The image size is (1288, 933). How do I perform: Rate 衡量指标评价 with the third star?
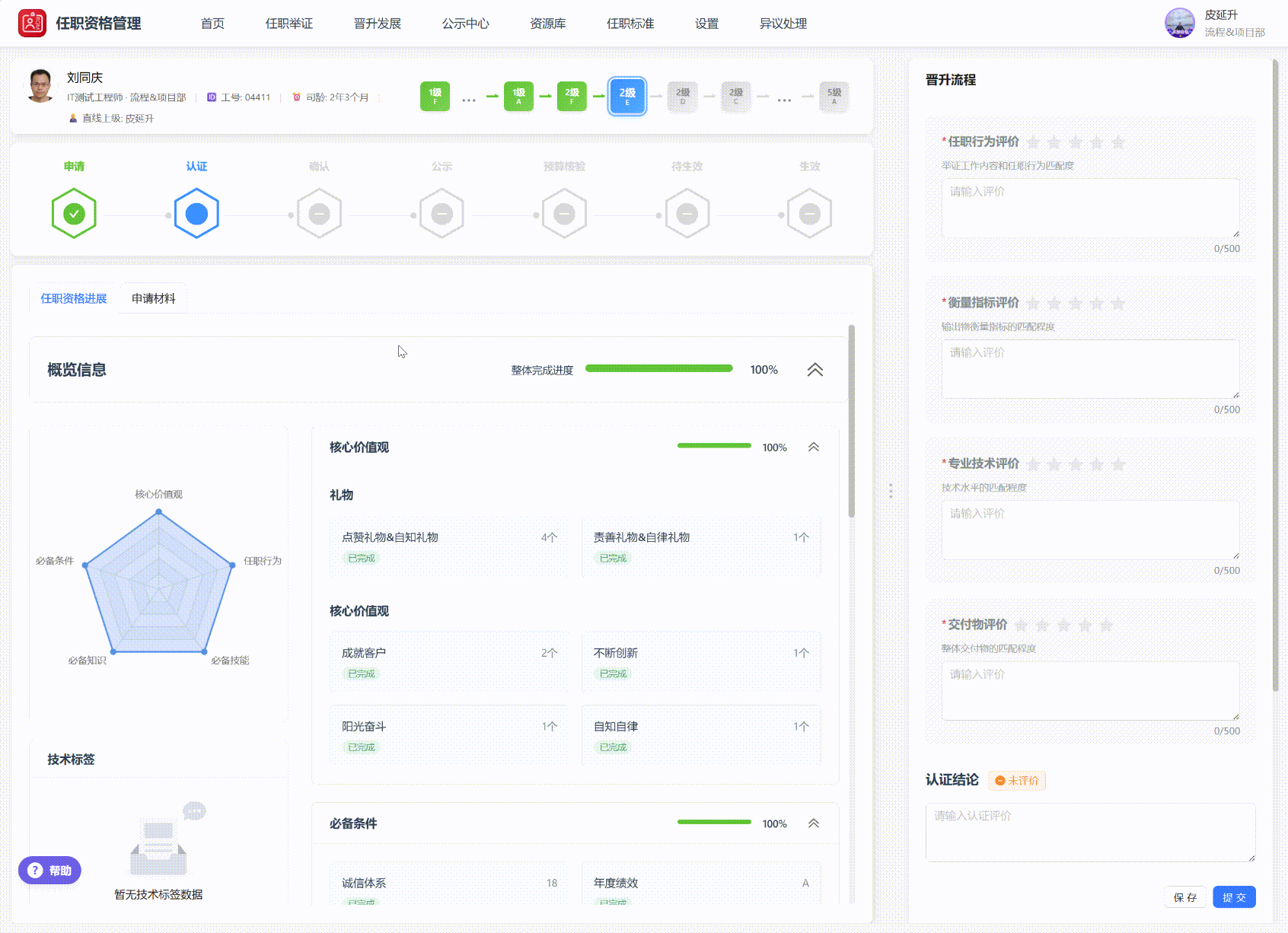[x=1075, y=304]
